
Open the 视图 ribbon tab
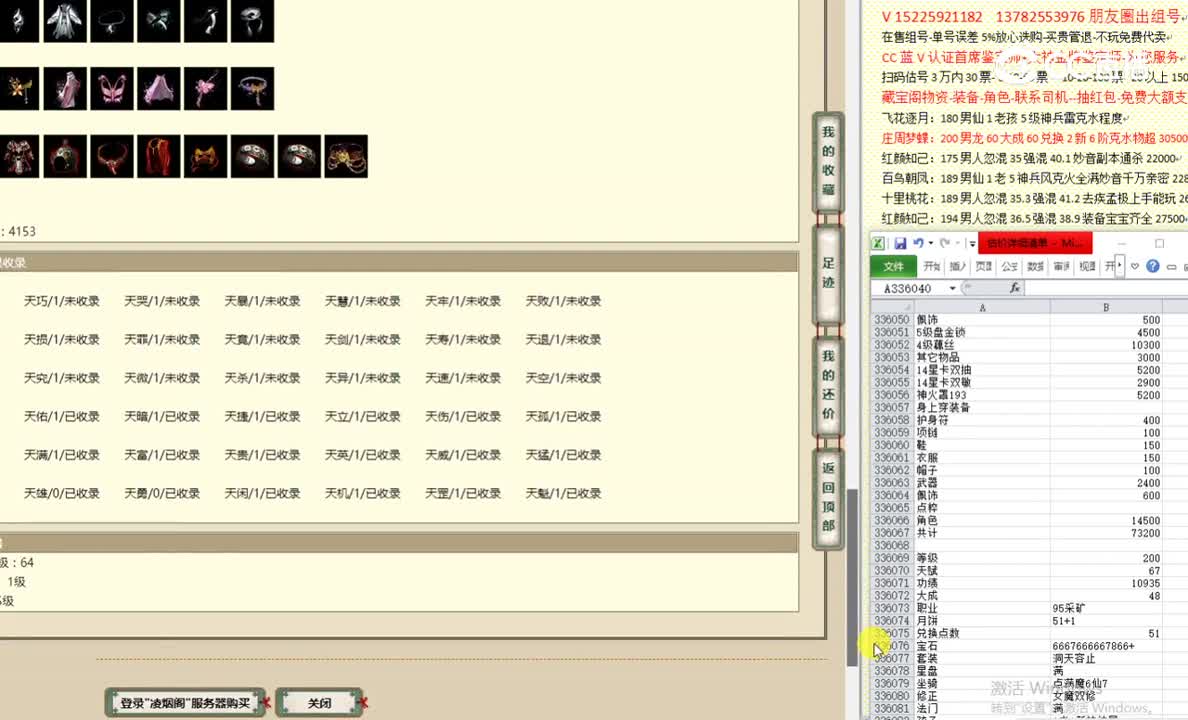point(1086,265)
